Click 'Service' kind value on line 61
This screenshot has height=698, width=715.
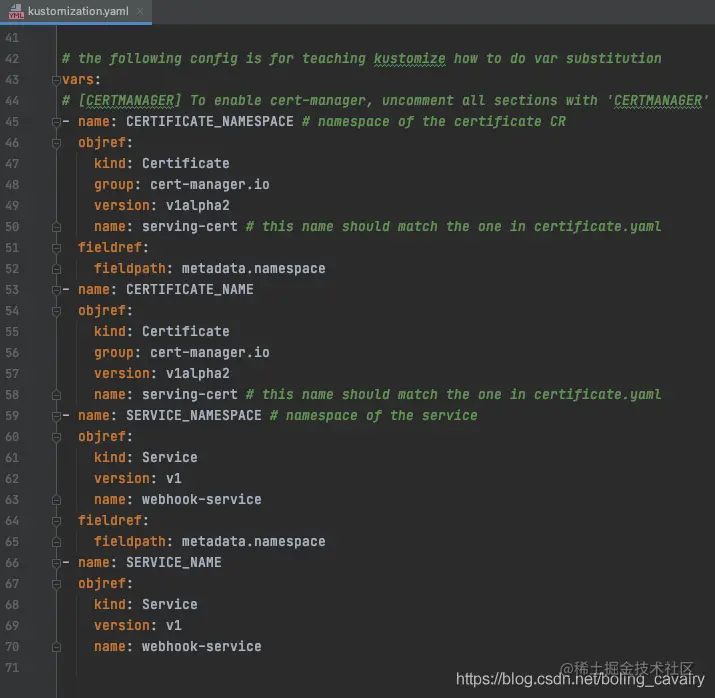(170, 458)
